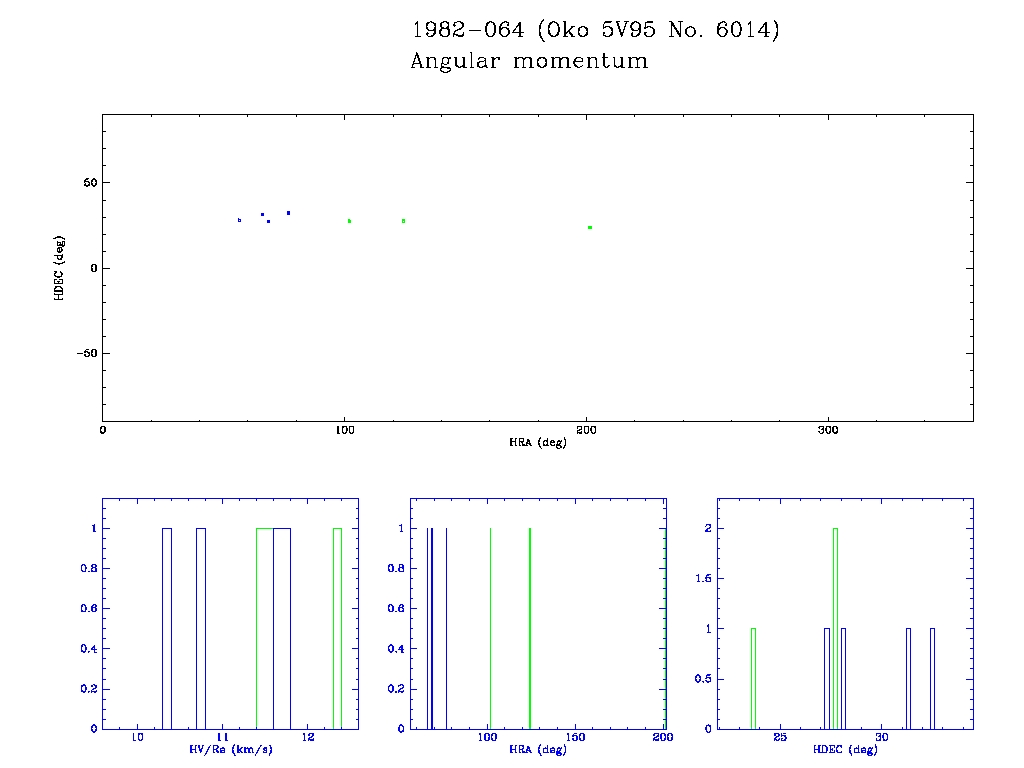Click the 'HRA (deg)' label below middle histogram
Image resolution: width=1024 pixels, height=768 pixels.
point(538,749)
